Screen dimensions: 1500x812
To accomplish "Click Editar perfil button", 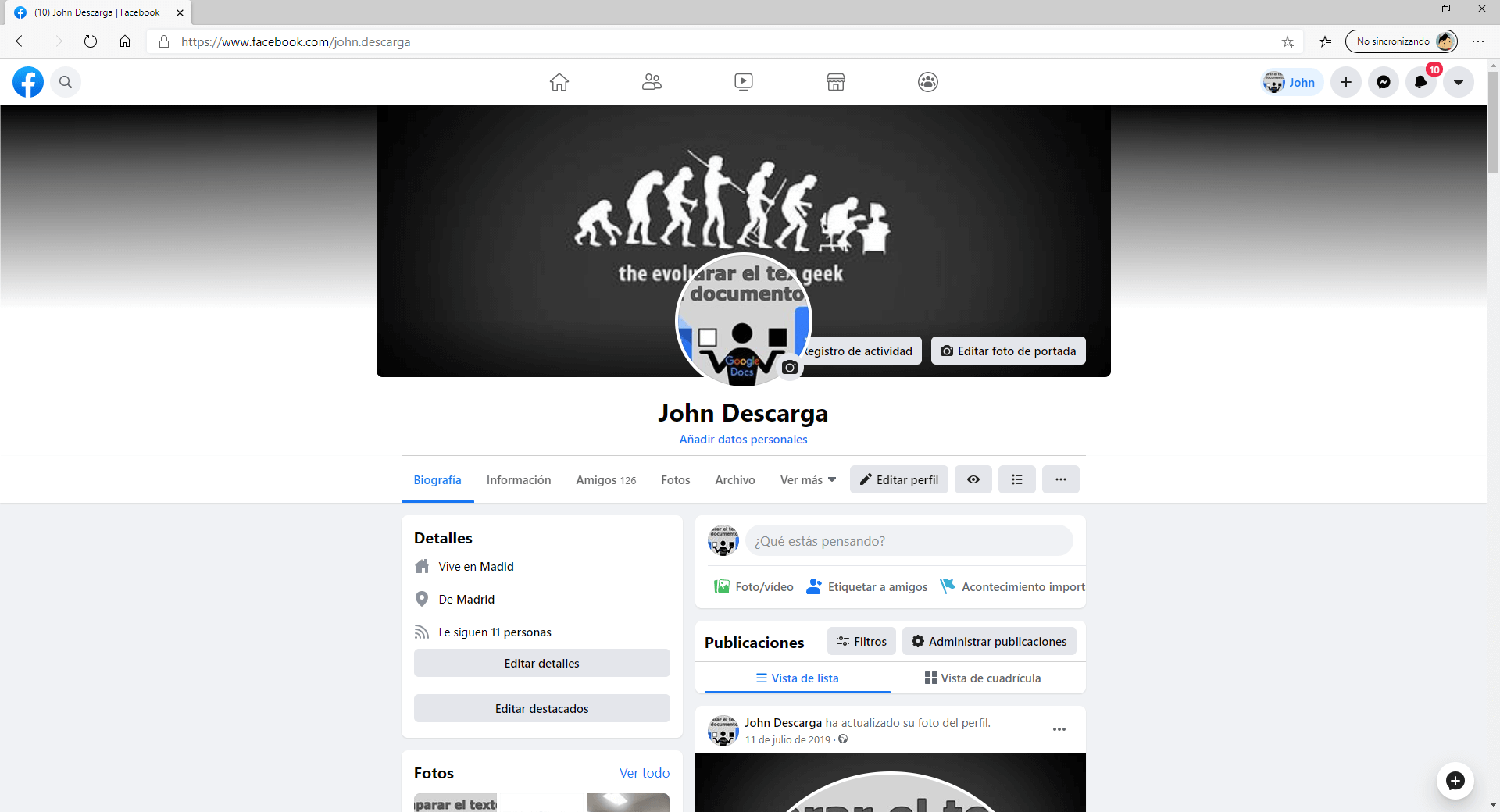I will [x=899, y=479].
